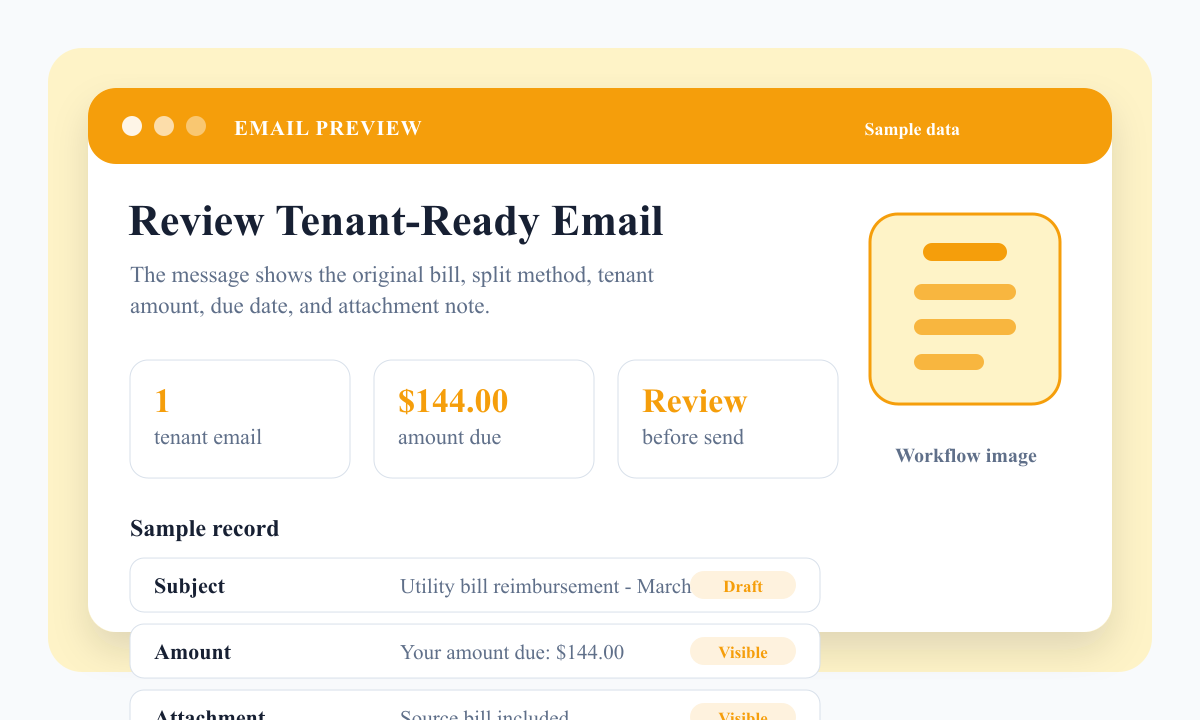1200x720 pixels.
Task: Click the Amount field label
Action: tap(192, 652)
